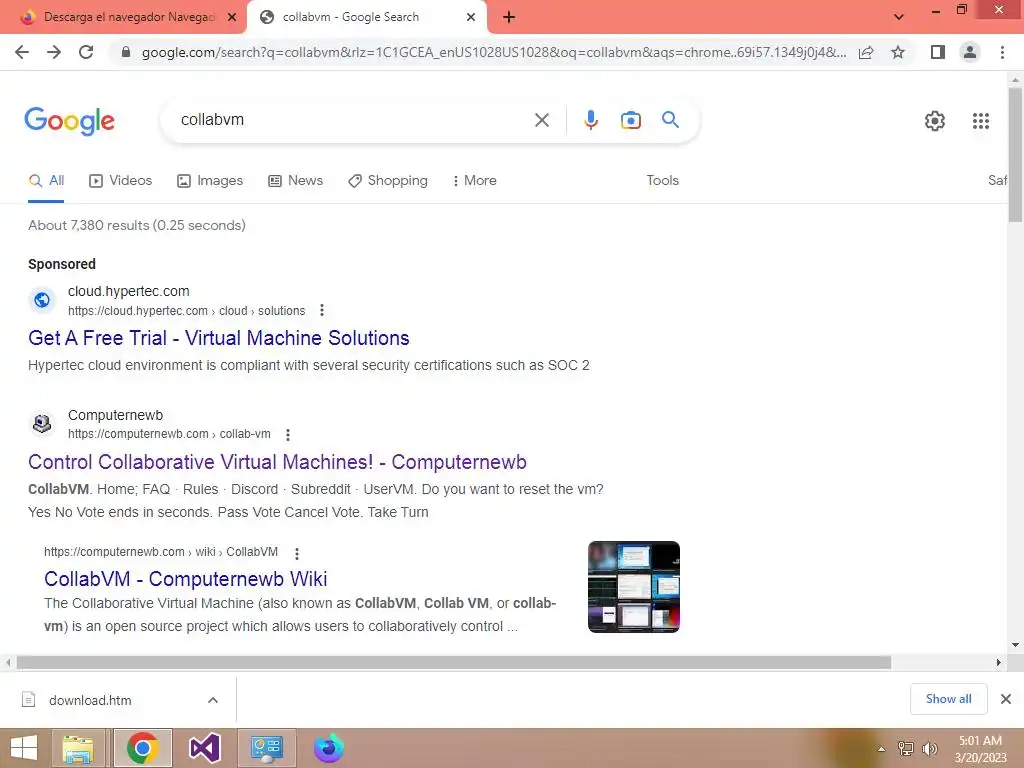The image size is (1024, 768).
Task: Open the volume control in system tray
Action: 930,749
